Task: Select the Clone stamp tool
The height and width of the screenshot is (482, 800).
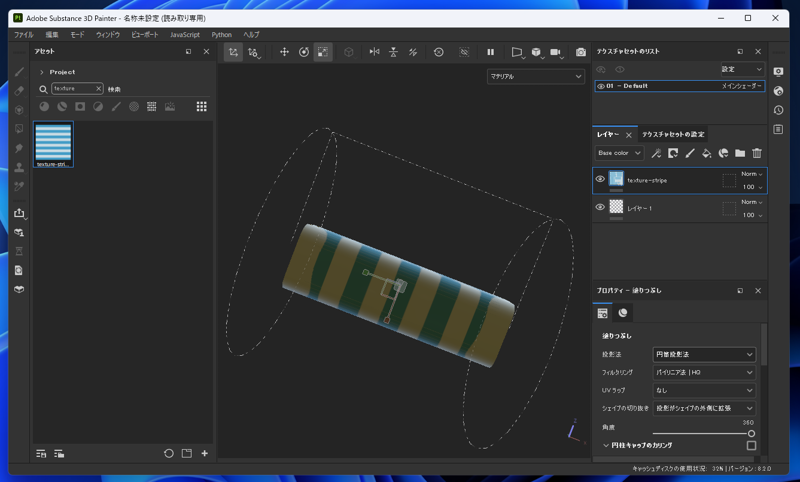Action: pyautogui.click(x=19, y=167)
